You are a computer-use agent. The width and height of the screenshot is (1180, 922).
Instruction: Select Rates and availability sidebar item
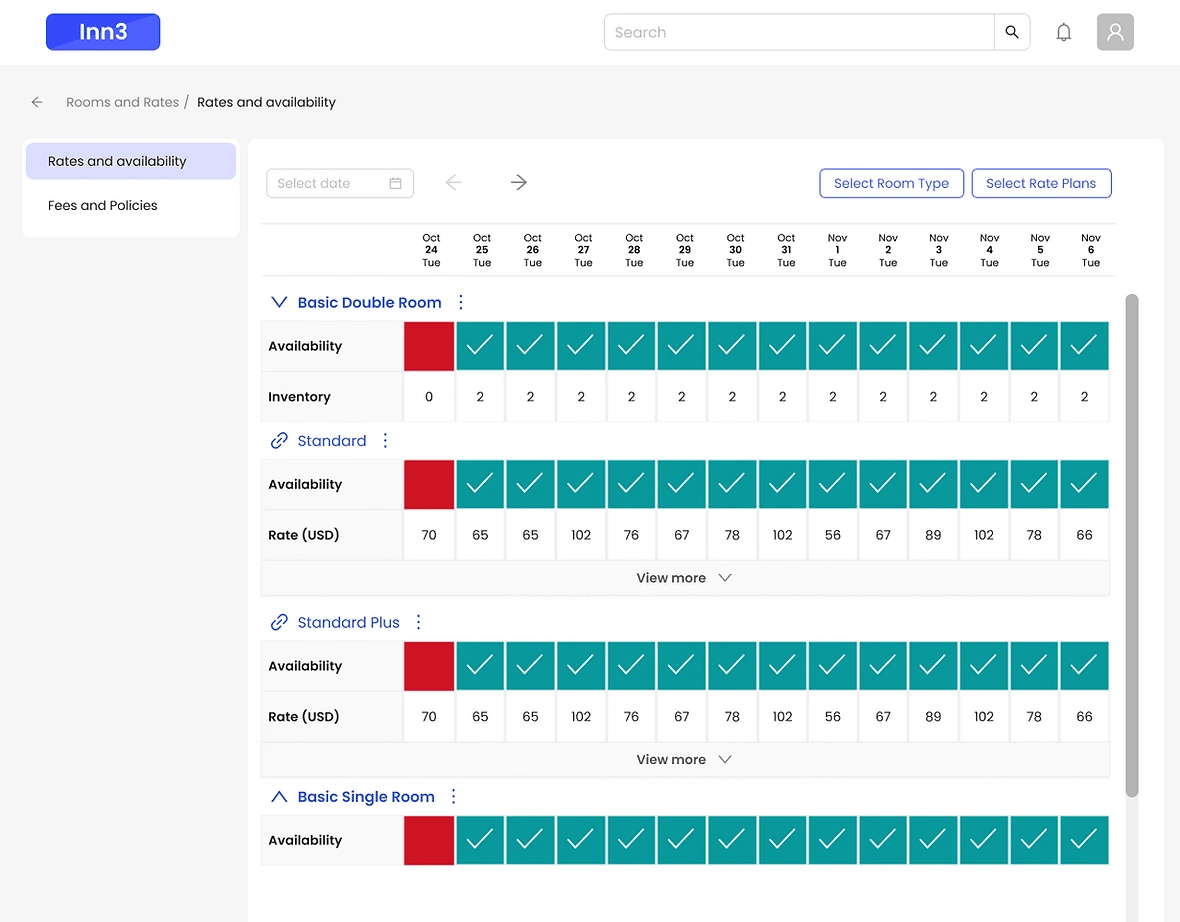(117, 161)
